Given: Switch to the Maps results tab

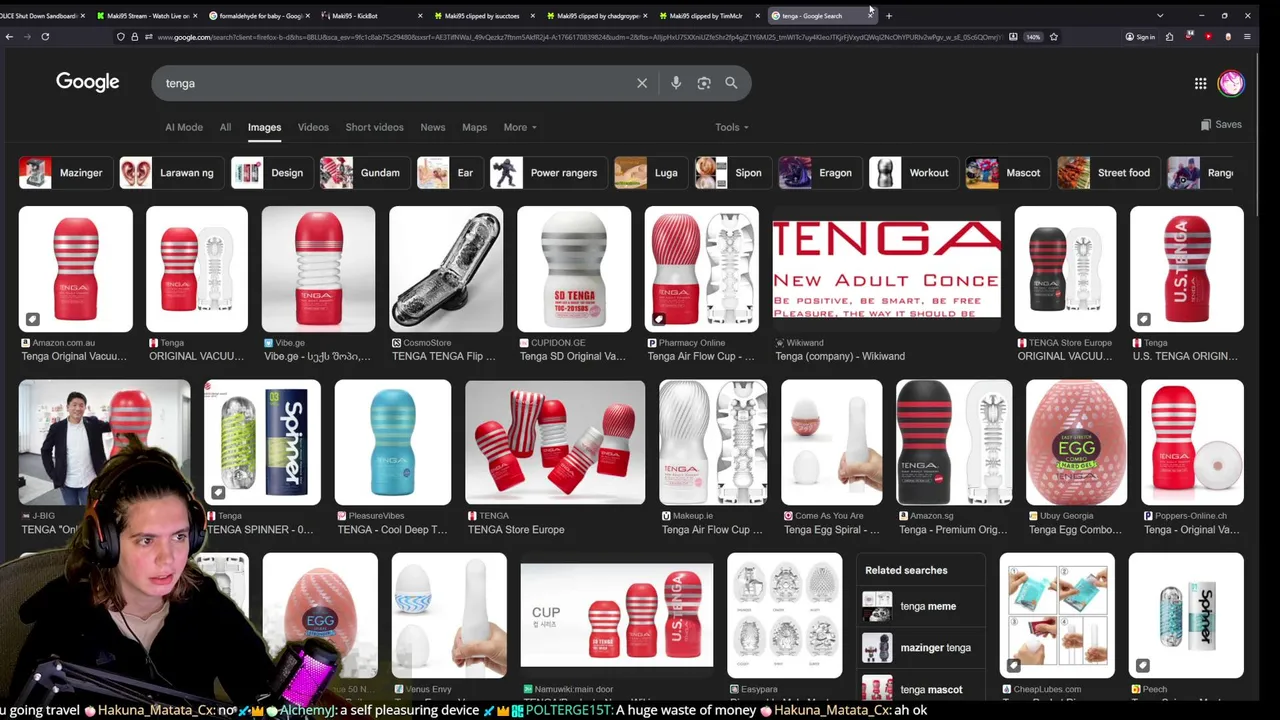Looking at the screenshot, I should (474, 127).
